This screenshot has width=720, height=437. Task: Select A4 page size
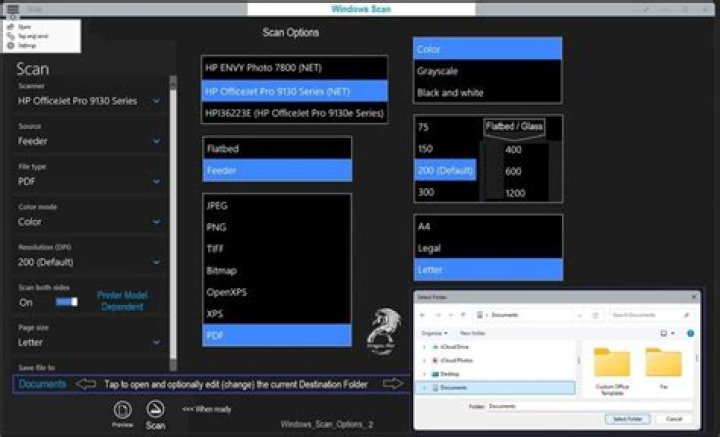pyautogui.click(x=488, y=226)
